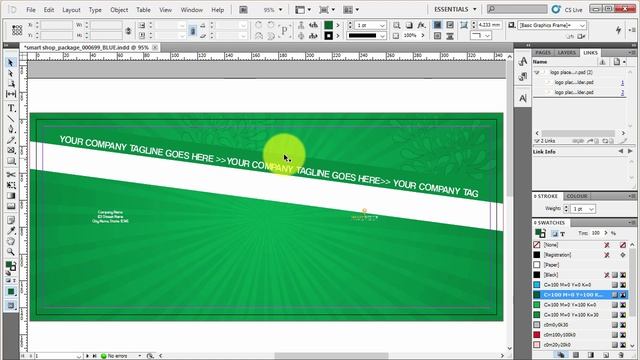The image size is (640, 360).
Task: Select the Line tool
Action: [x=11, y=119]
